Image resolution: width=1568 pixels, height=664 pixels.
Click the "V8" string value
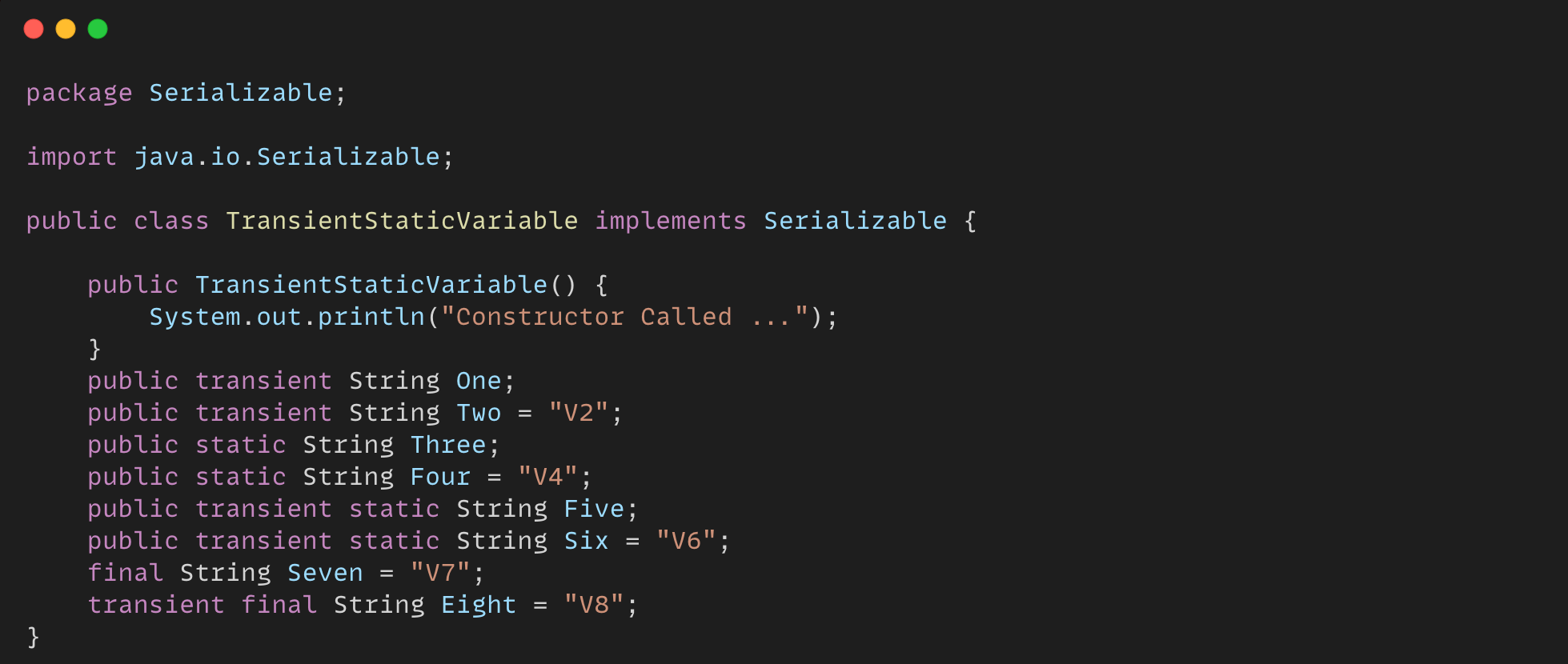[x=594, y=605]
